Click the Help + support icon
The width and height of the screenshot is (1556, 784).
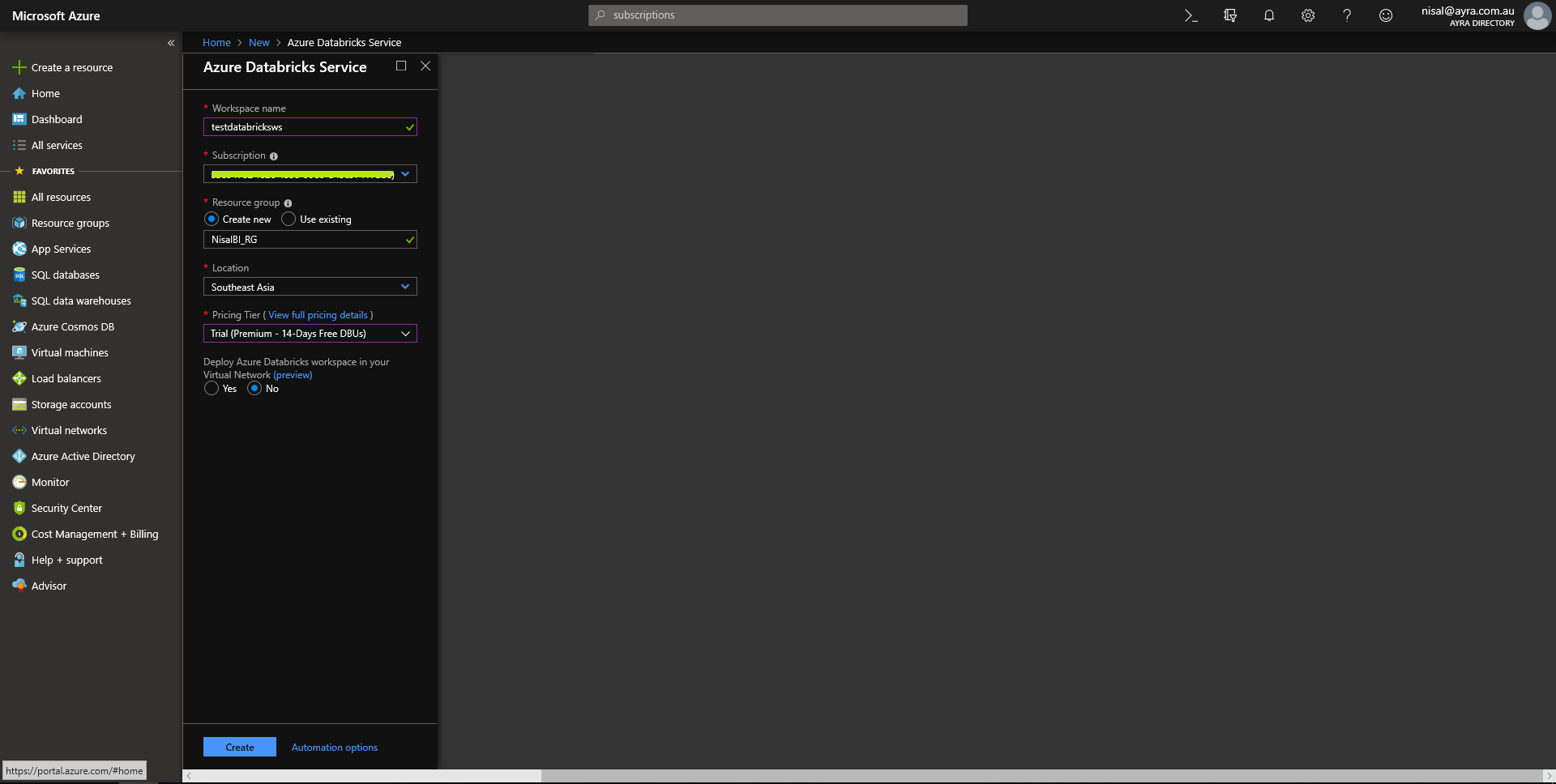click(x=19, y=560)
